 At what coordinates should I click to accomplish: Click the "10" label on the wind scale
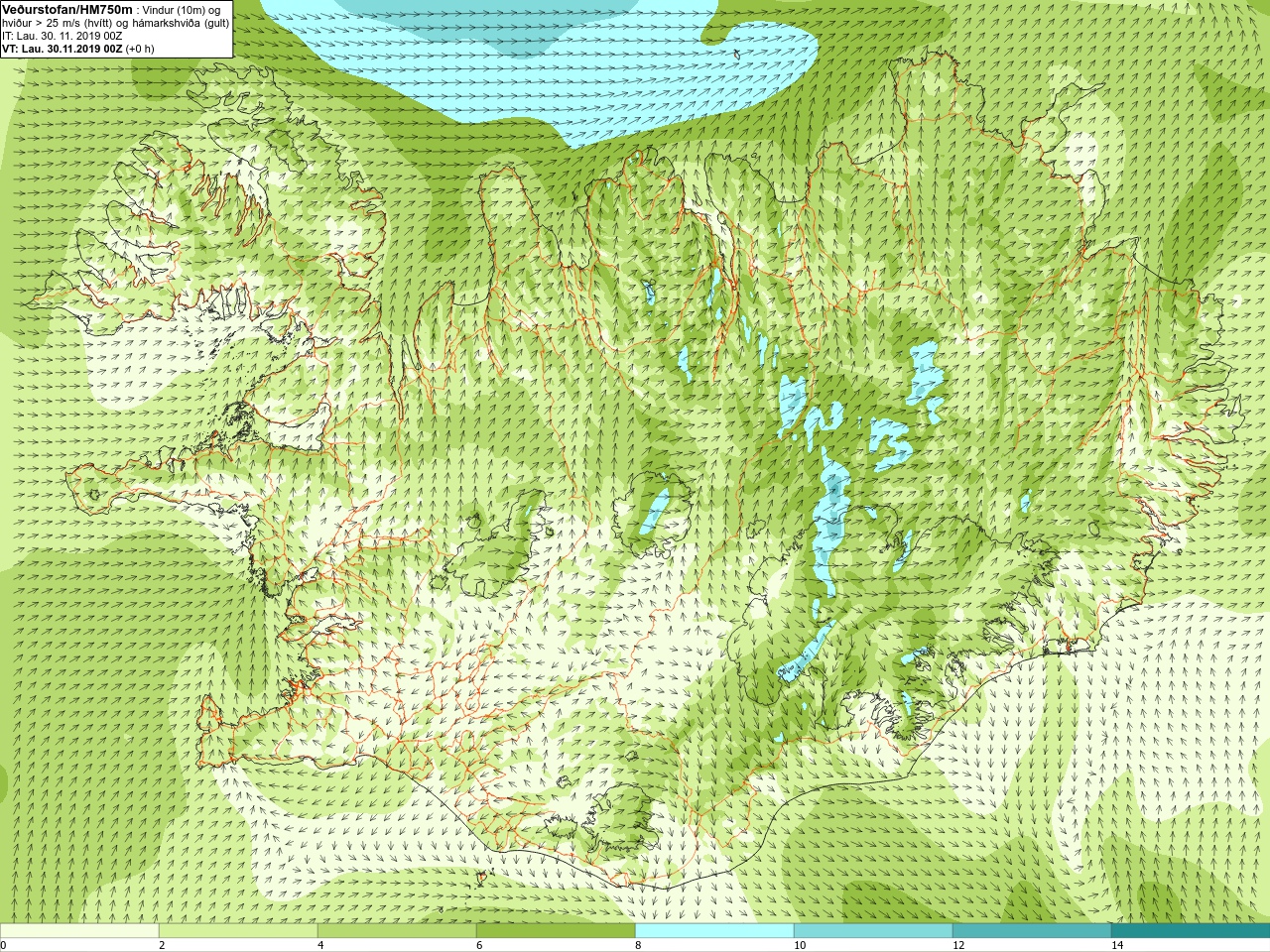click(x=800, y=945)
